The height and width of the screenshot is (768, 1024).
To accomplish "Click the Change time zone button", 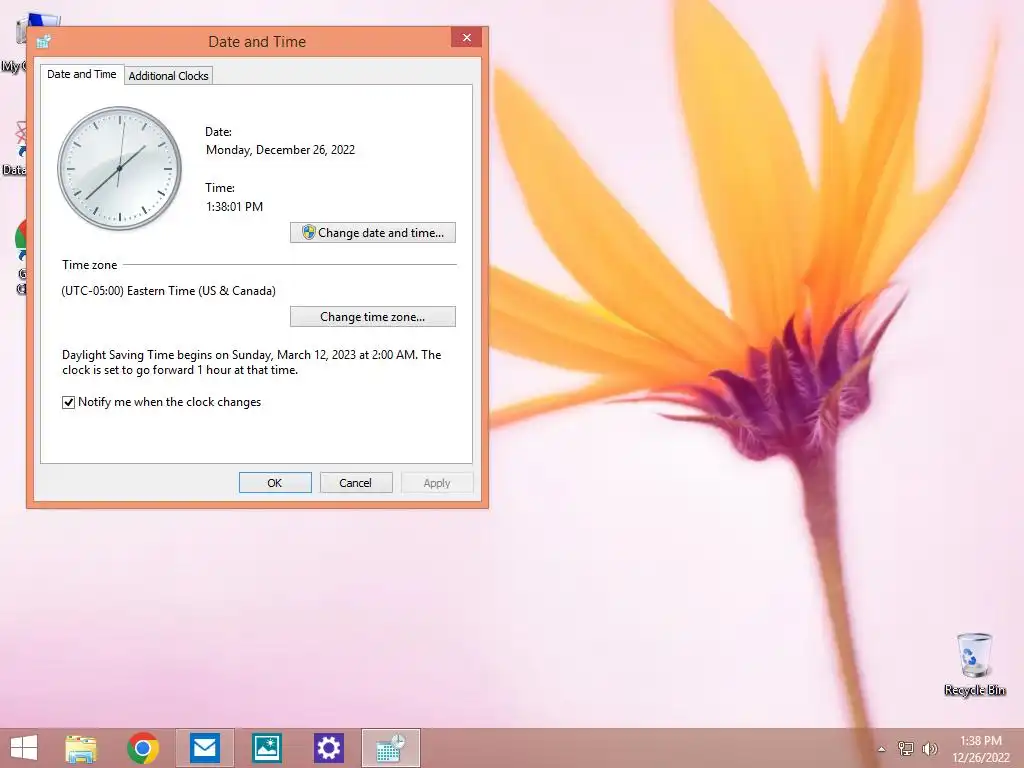I will click(x=372, y=317).
